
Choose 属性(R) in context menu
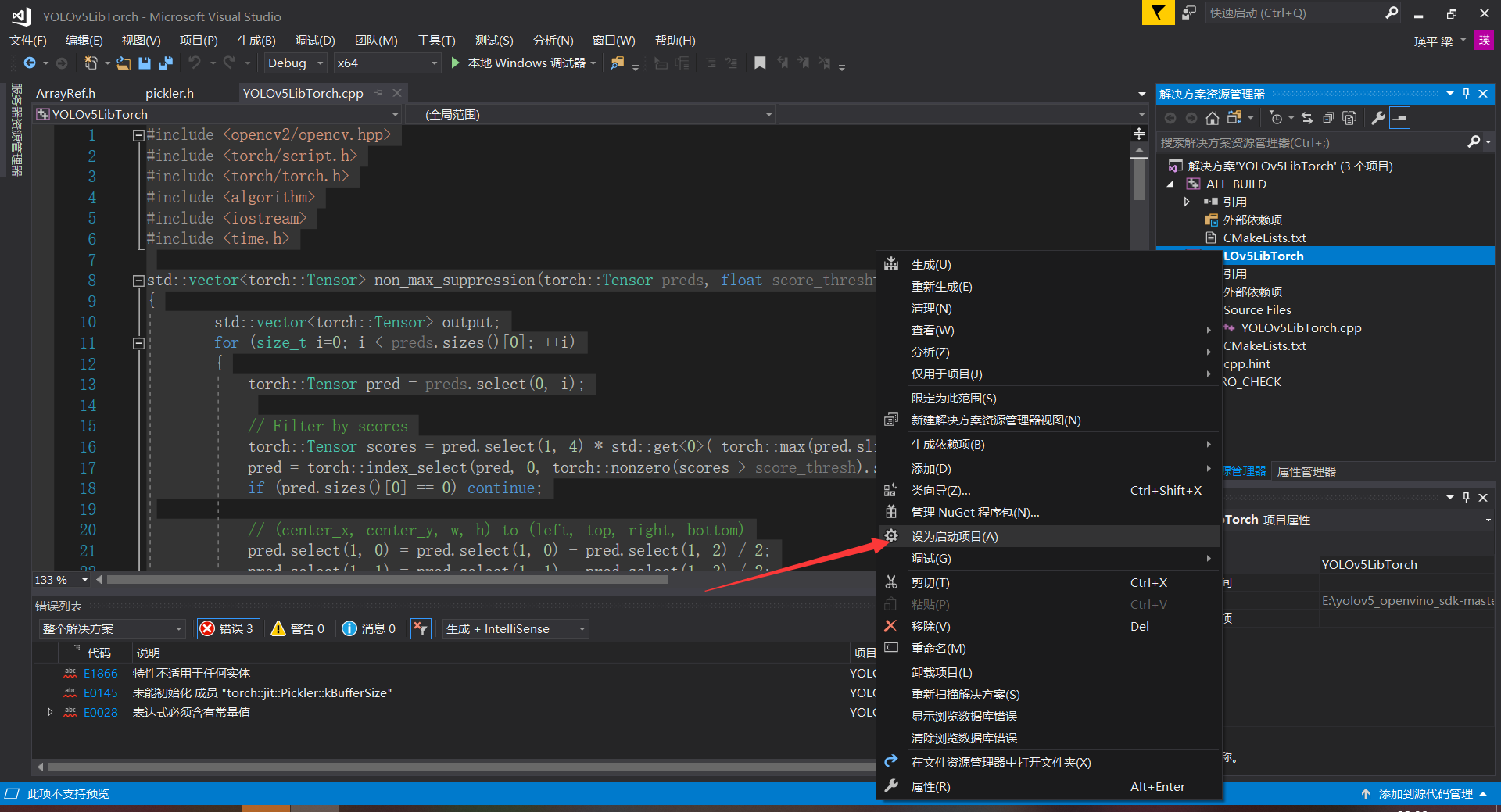(x=1048, y=786)
